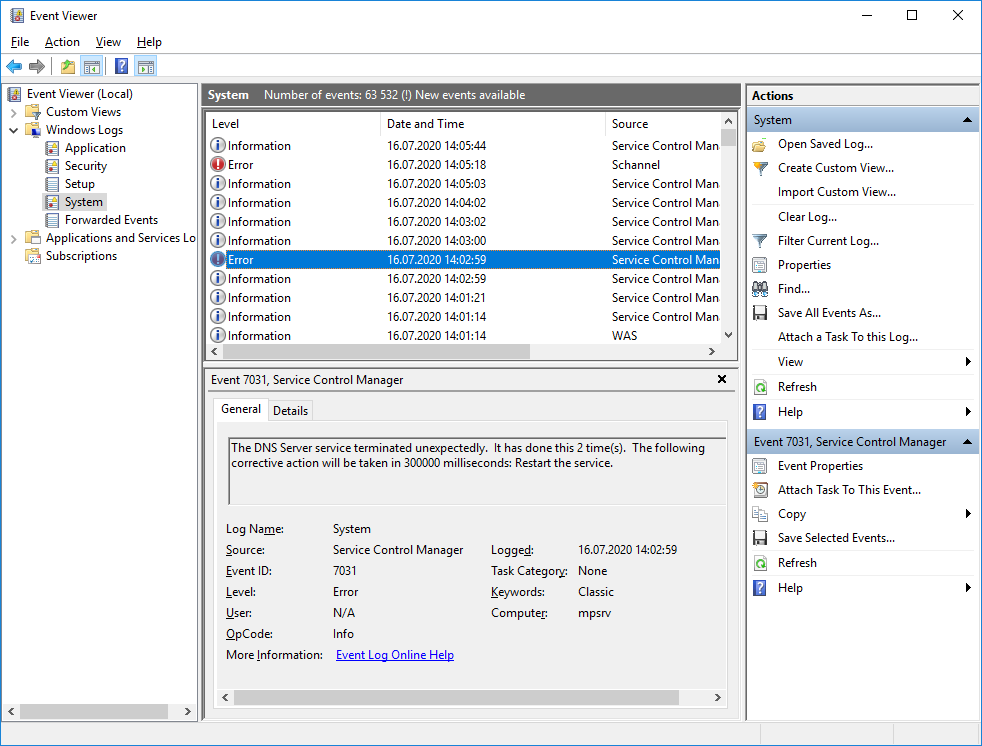Click the red Error icon for Schannel event
This screenshot has width=982, height=746.
pyautogui.click(x=217, y=165)
